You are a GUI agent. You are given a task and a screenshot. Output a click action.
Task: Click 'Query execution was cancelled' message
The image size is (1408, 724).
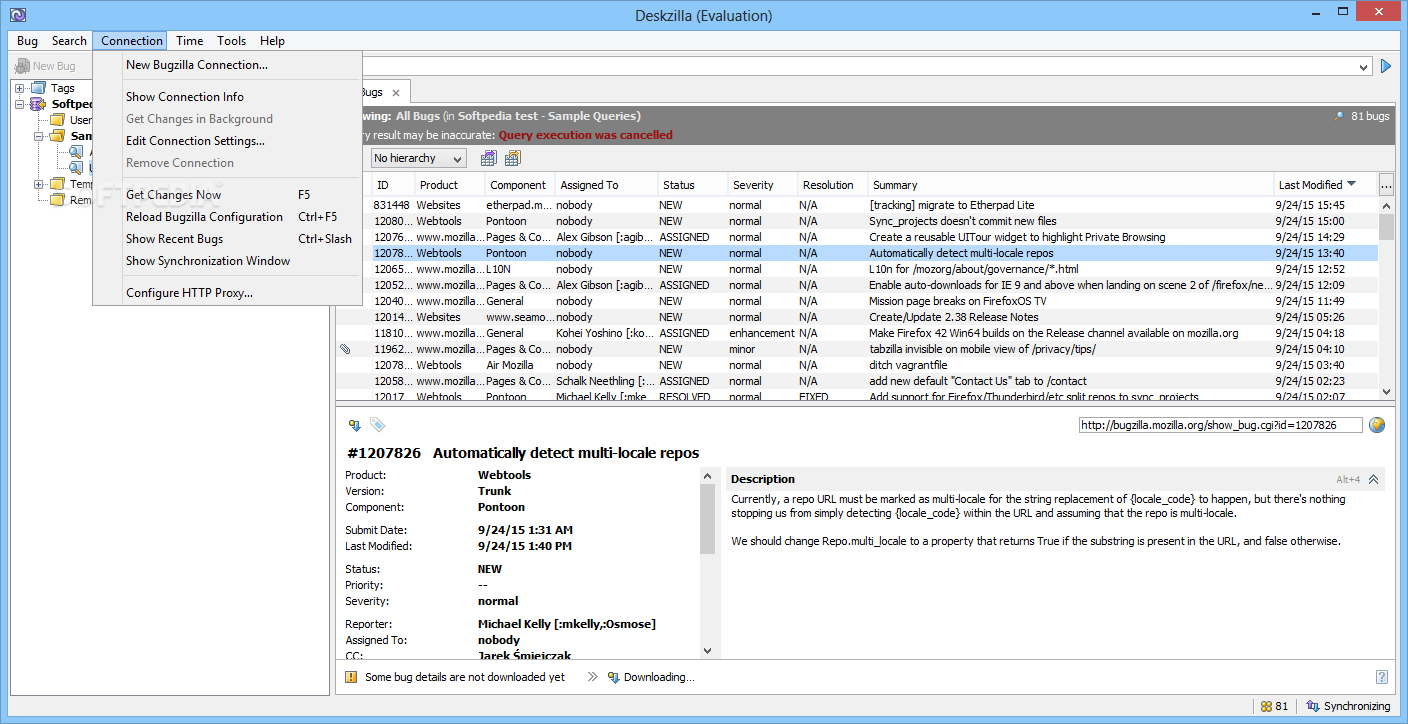click(586, 135)
